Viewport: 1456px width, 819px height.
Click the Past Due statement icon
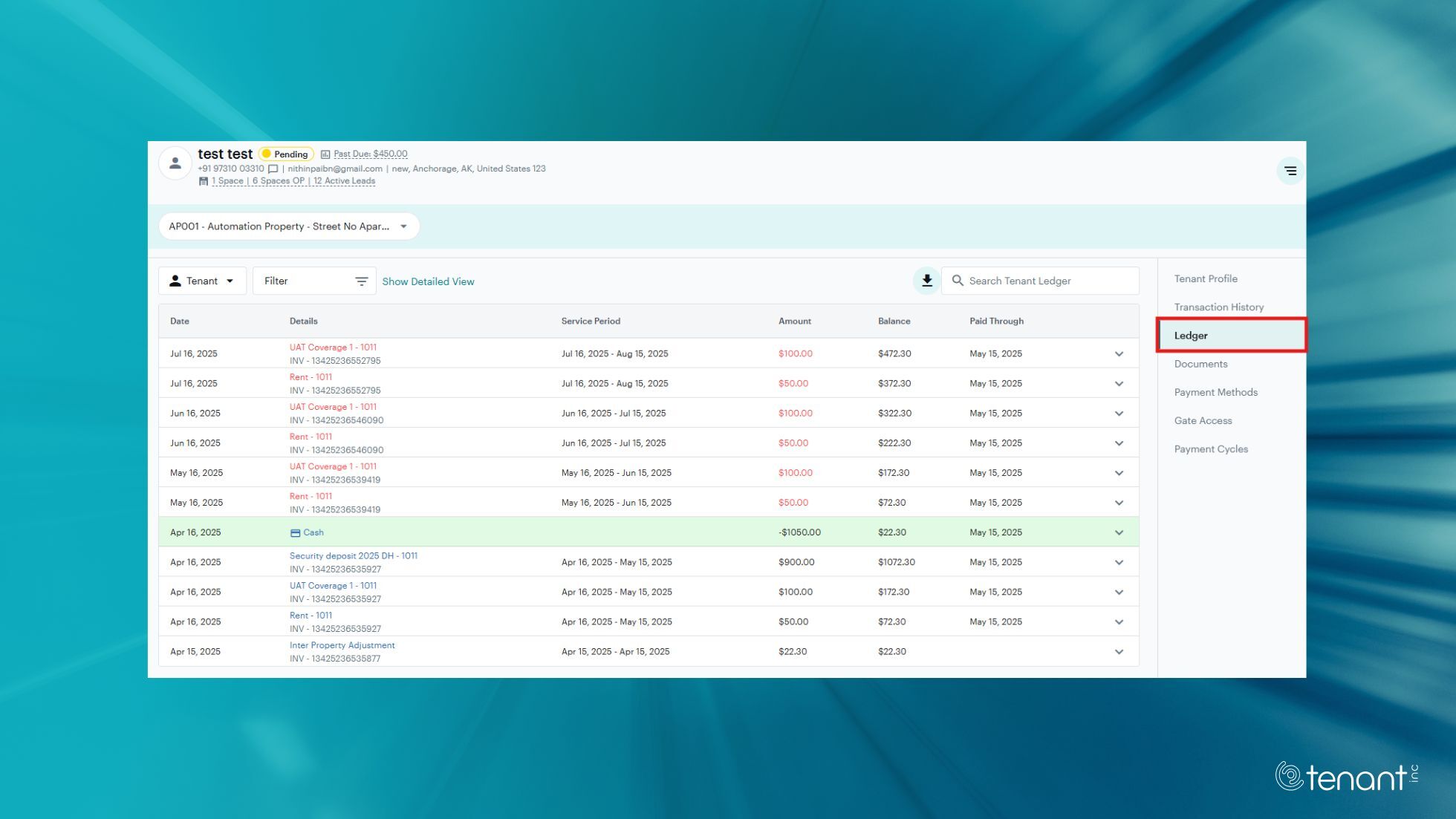coord(325,154)
